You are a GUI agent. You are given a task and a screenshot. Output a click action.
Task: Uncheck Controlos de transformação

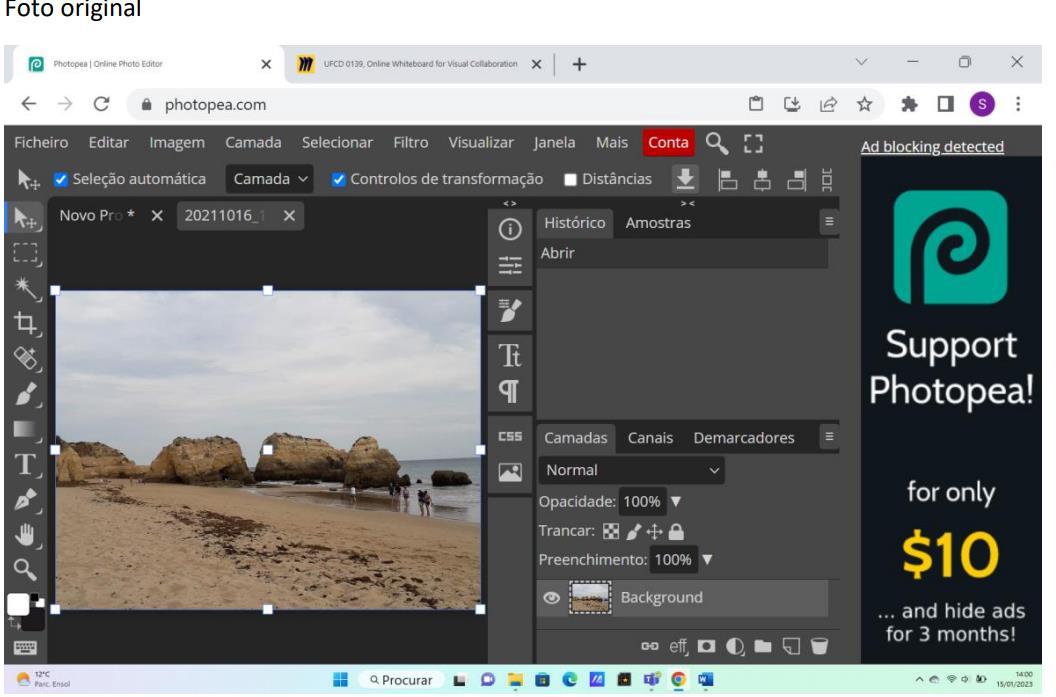pyautogui.click(x=338, y=180)
